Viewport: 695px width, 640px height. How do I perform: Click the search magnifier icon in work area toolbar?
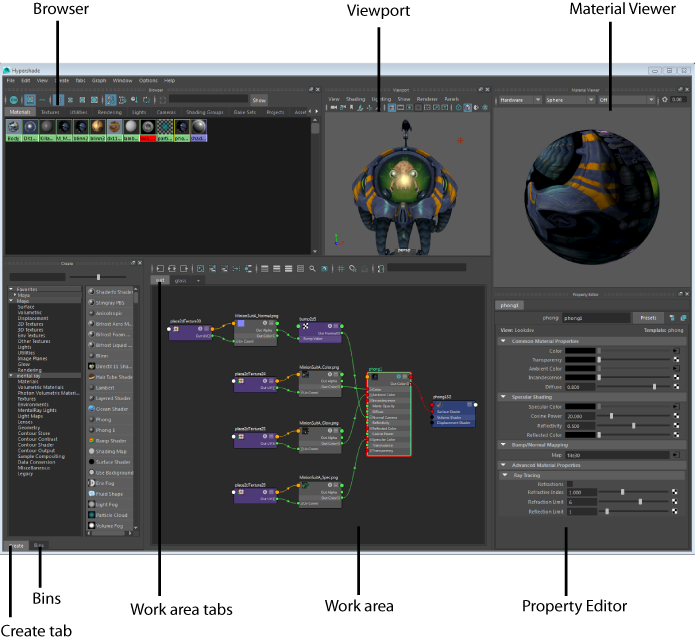pos(312,269)
